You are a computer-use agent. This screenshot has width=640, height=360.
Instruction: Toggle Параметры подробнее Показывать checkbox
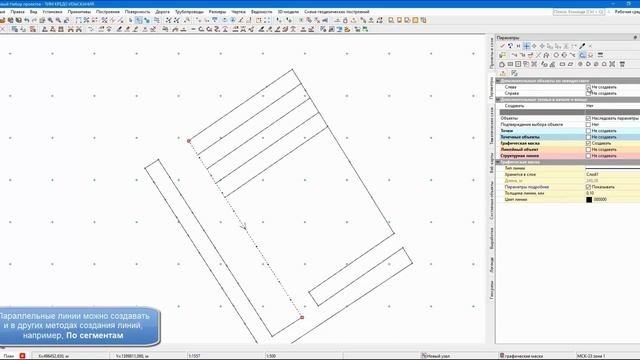tap(588, 187)
